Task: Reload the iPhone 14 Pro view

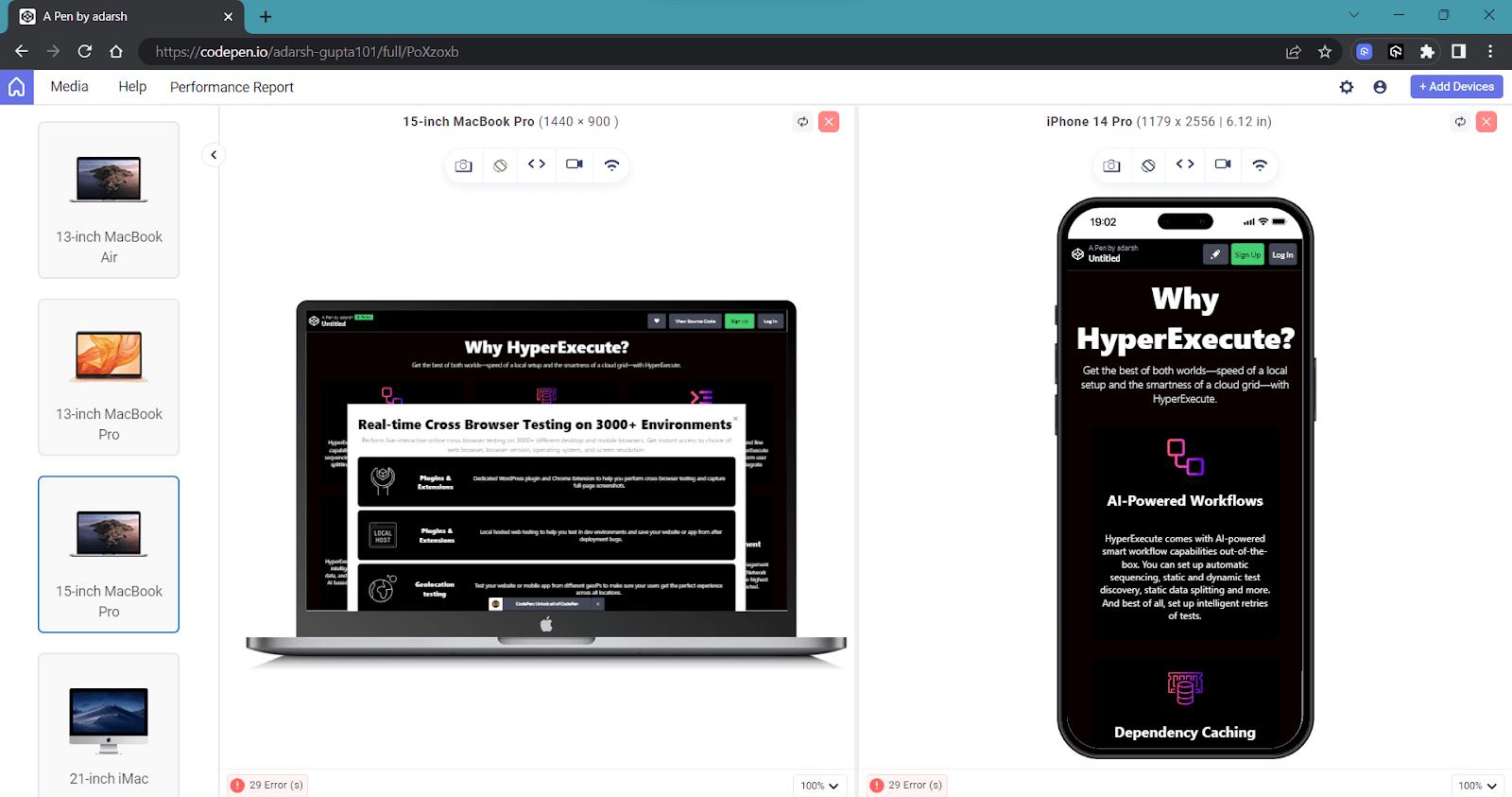Action: 1460,122
